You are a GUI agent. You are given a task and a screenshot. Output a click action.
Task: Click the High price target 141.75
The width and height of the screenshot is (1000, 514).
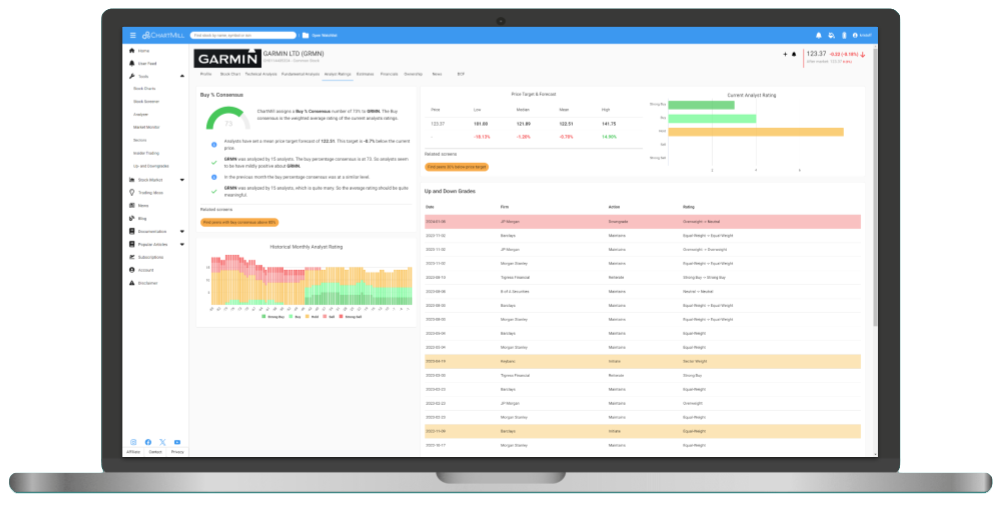[x=608, y=124]
